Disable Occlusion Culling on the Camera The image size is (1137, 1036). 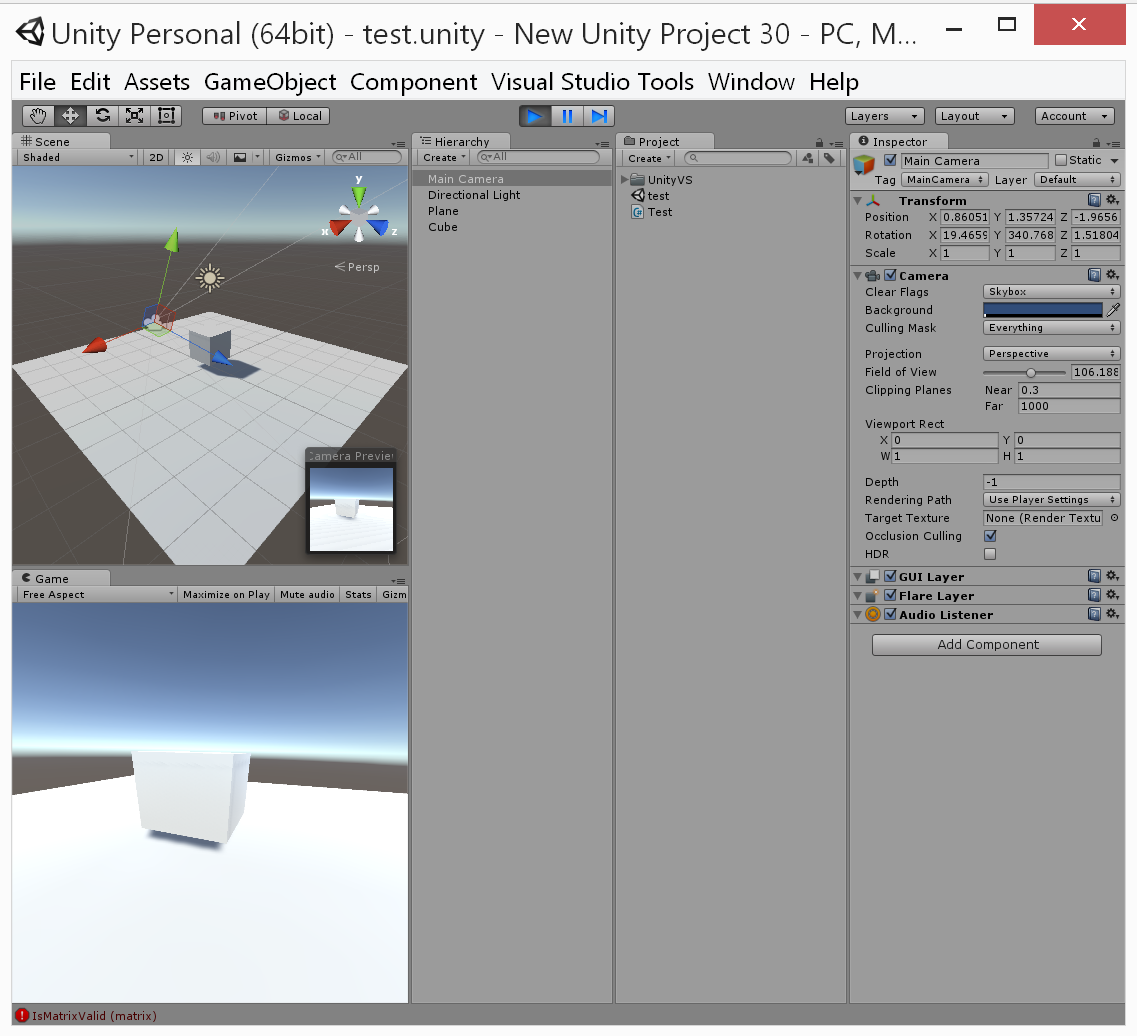coord(990,536)
